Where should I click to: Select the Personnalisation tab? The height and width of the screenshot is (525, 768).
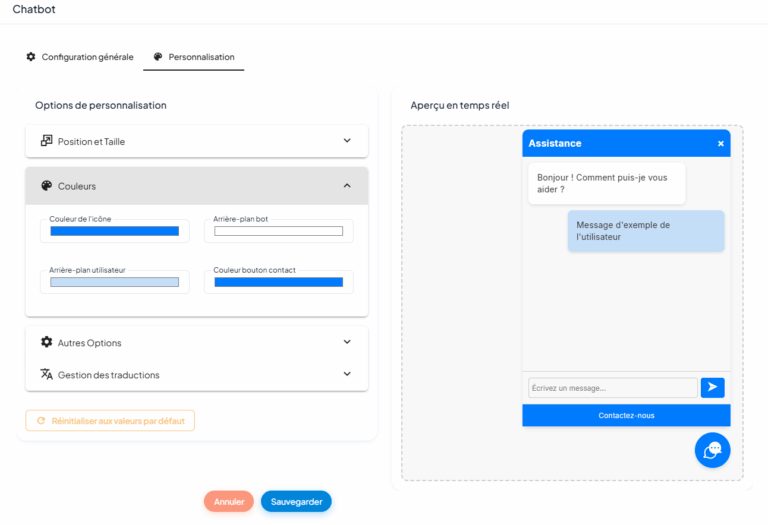tap(200, 57)
